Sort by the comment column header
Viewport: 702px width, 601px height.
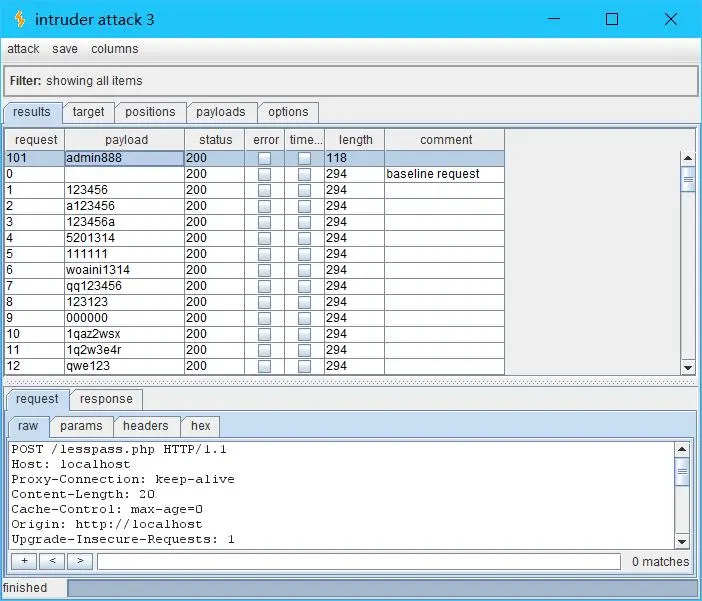click(x=445, y=140)
